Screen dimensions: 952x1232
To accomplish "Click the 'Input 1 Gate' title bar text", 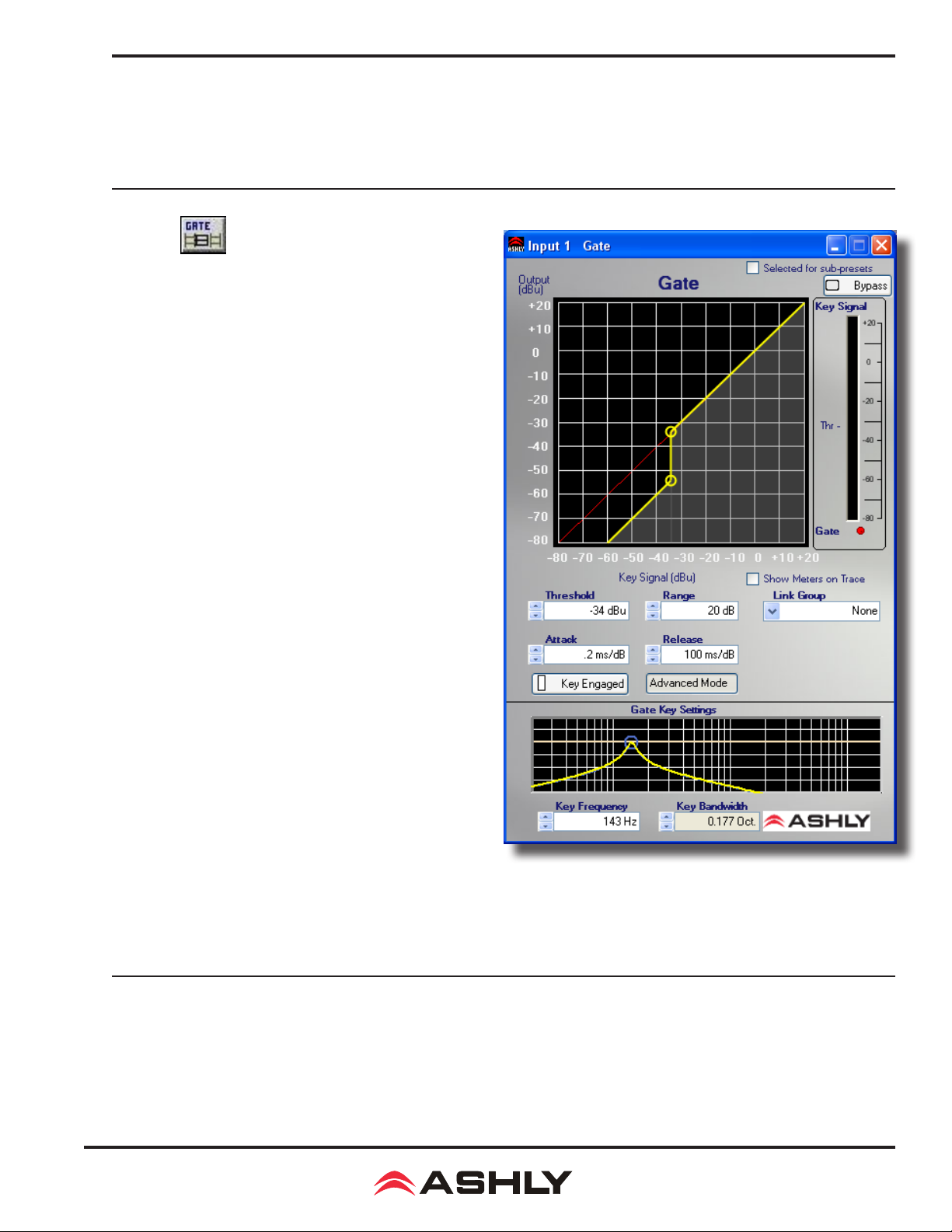I will pyautogui.click(x=569, y=246).
